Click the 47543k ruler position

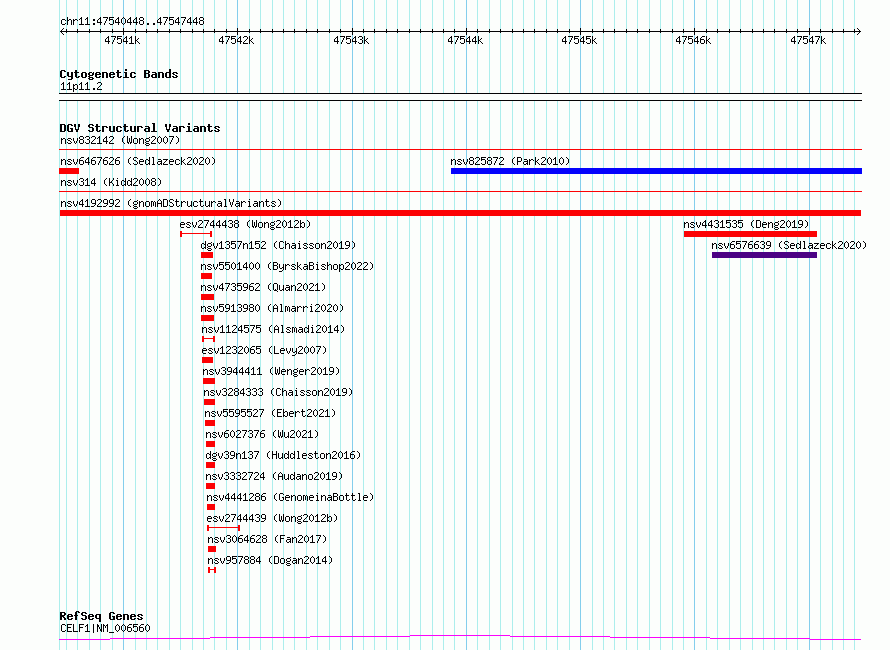351,40
